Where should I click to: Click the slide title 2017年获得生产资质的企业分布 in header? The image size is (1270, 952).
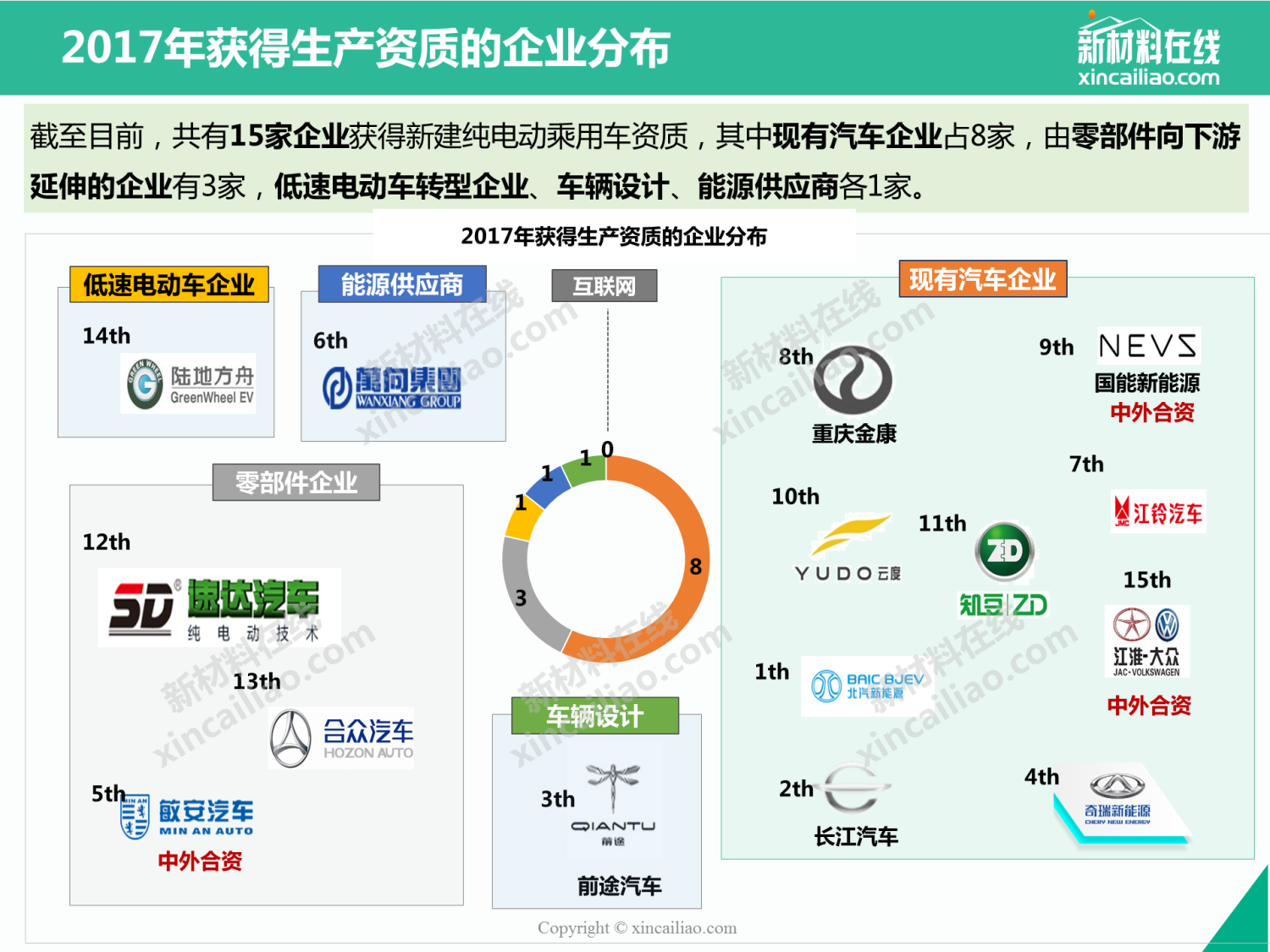click(366, 47)
